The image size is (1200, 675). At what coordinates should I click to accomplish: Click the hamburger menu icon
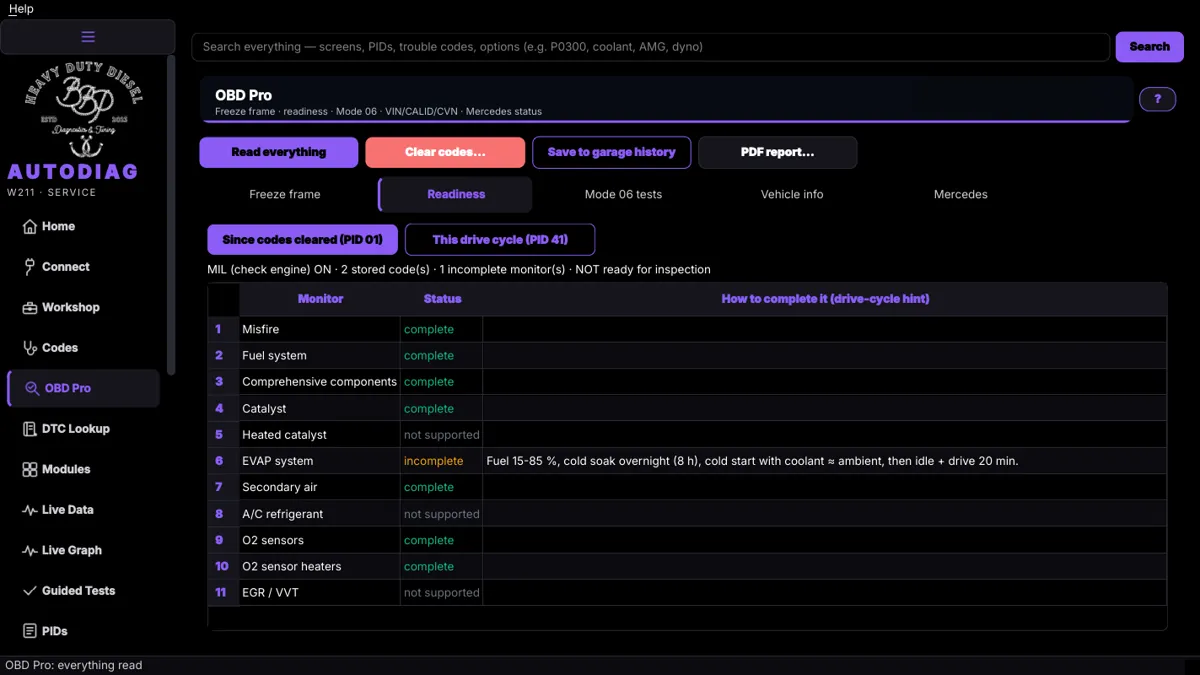click(x=88, y=37)
